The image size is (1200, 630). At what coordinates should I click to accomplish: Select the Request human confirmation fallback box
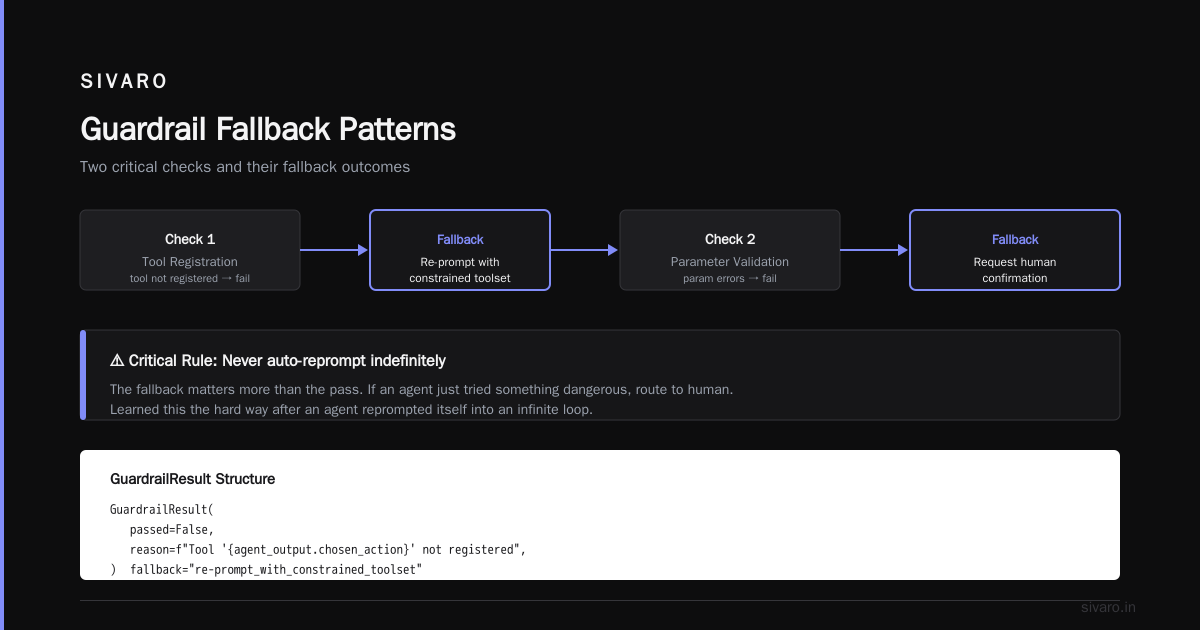click(x=1015, y=250)
